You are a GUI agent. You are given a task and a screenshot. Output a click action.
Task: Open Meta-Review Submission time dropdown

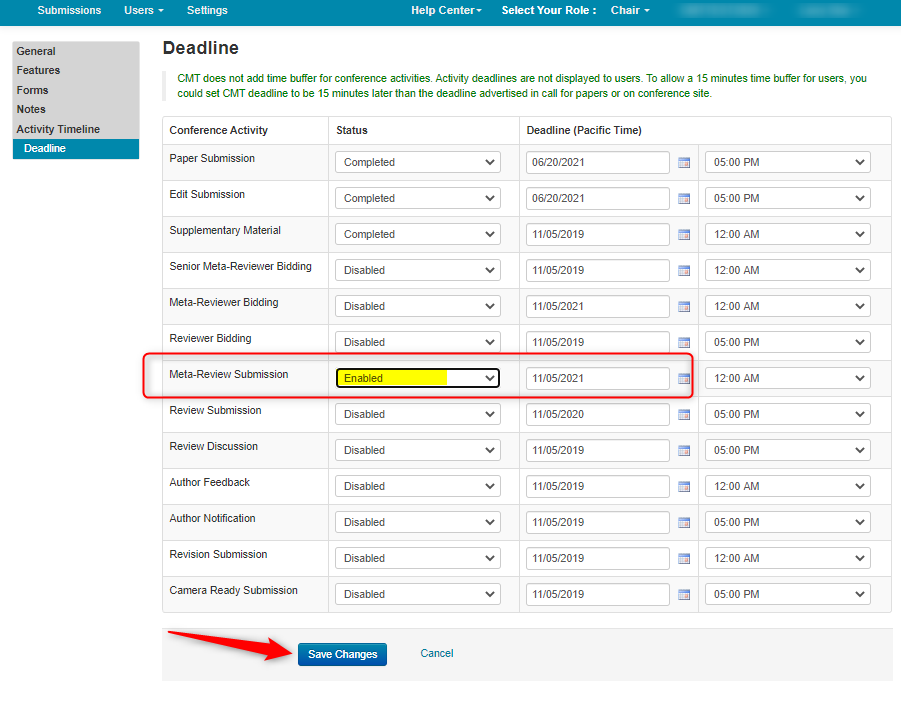(x=788, y=378)
